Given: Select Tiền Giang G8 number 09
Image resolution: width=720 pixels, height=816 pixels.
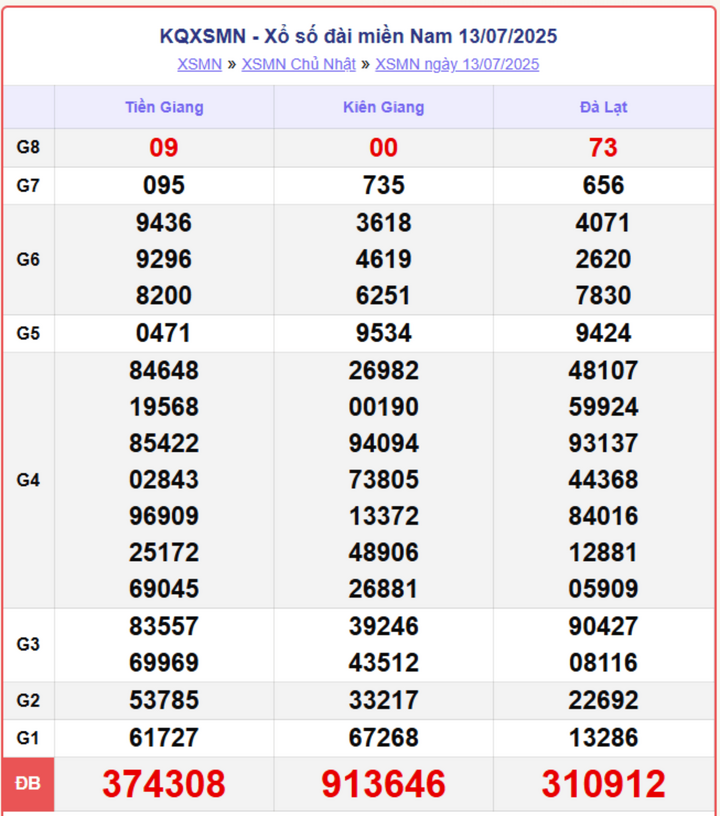Looking at the screenshot, I should point(164,148).
